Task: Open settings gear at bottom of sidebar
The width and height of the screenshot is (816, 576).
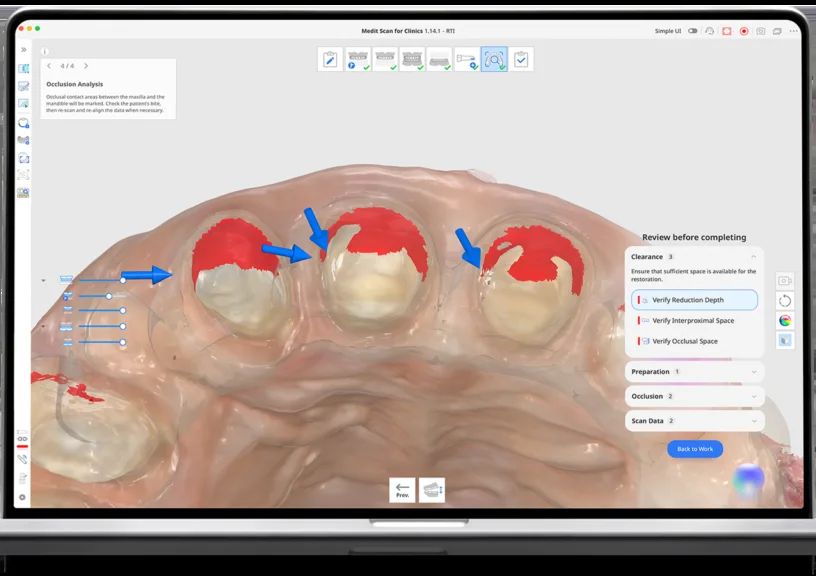Action: point(22,497)
